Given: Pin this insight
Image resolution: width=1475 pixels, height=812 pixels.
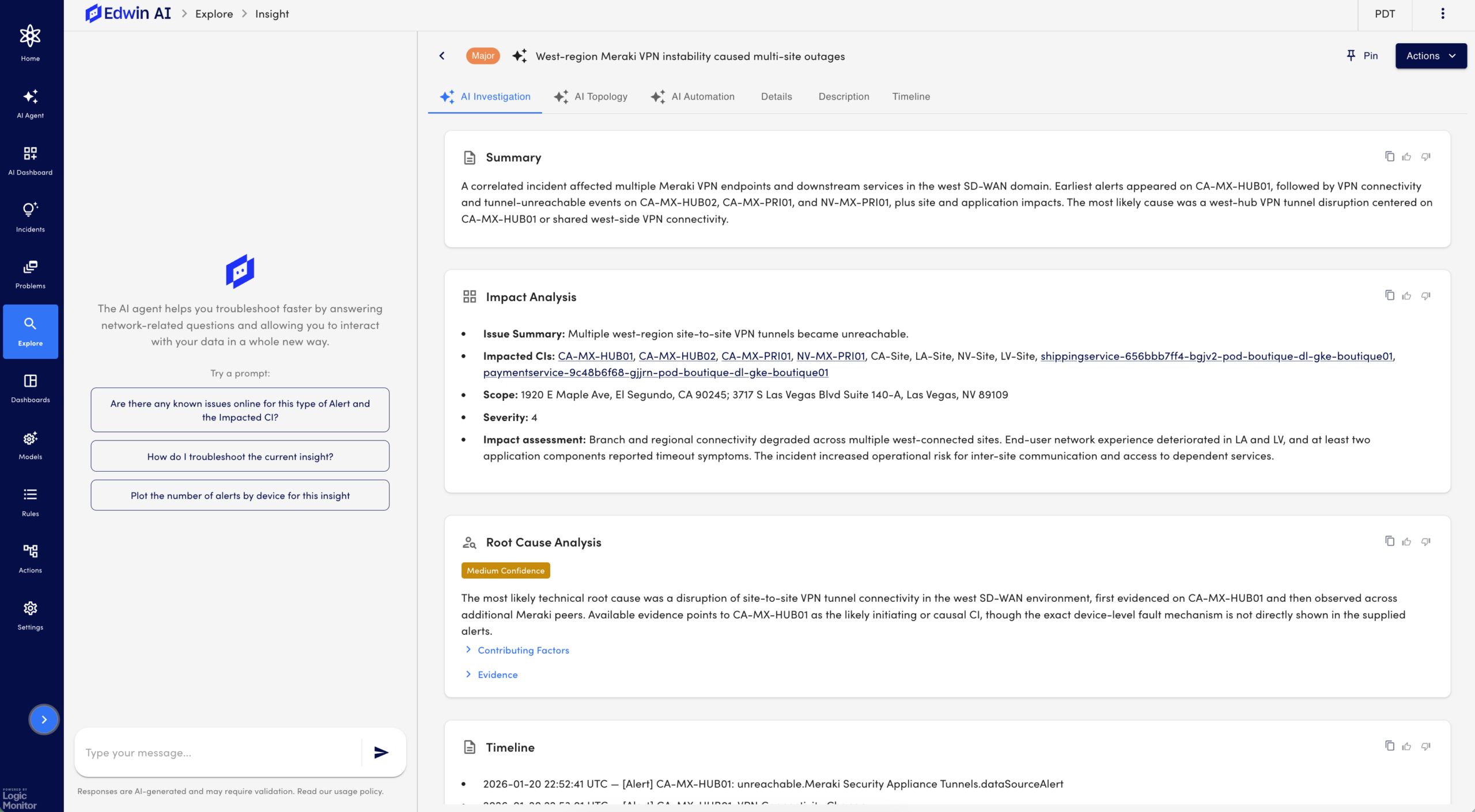Looking at the screenshot, I should pyautogui.click(x=1362, y=56).
